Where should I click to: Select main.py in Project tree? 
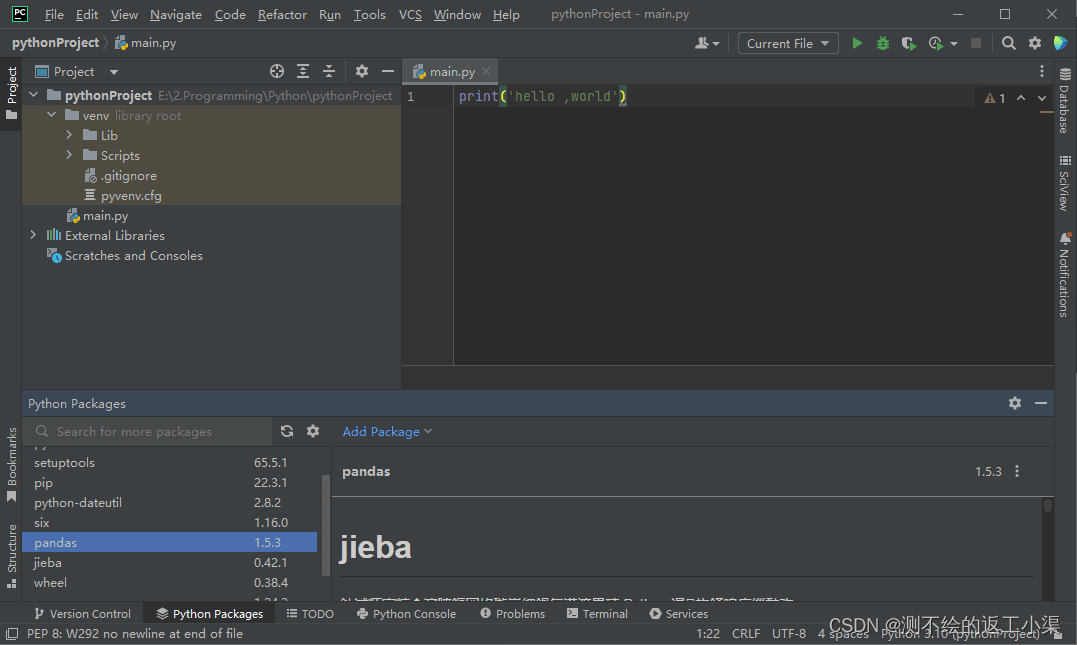pyautogui.click(x=105, y=216)
